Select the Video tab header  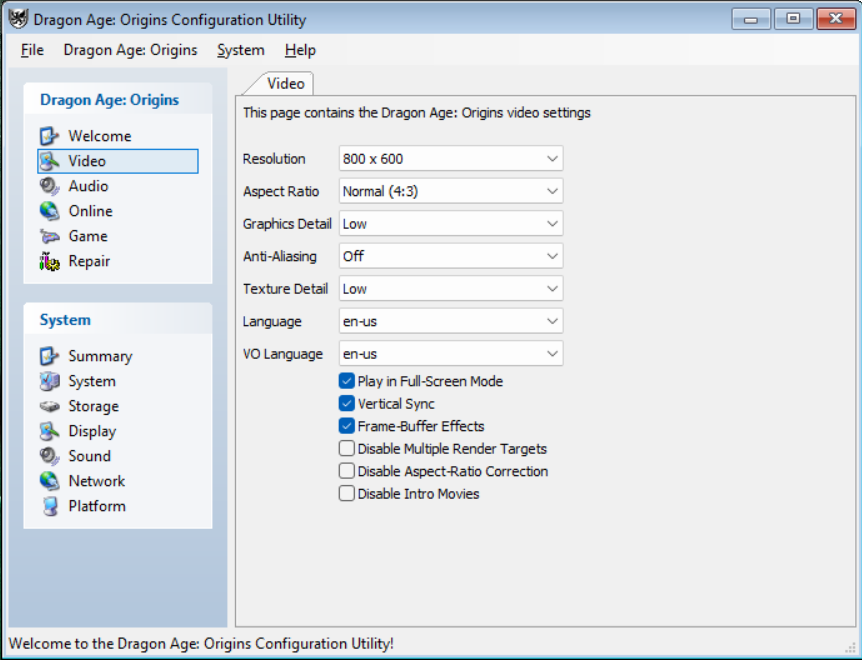pyautogui.click(x=286, y=84)
